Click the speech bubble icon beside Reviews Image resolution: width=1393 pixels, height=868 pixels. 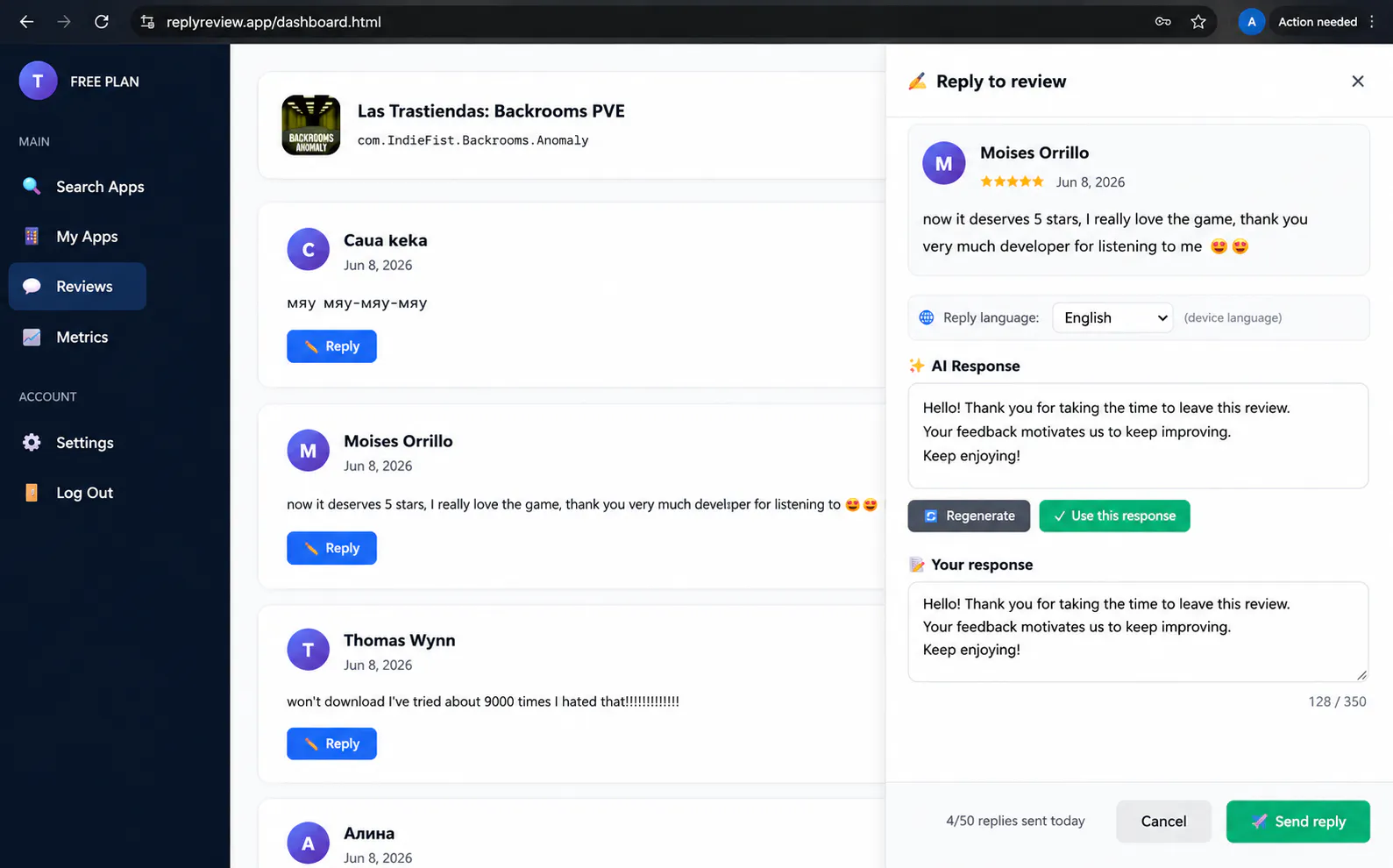[32, 286]
